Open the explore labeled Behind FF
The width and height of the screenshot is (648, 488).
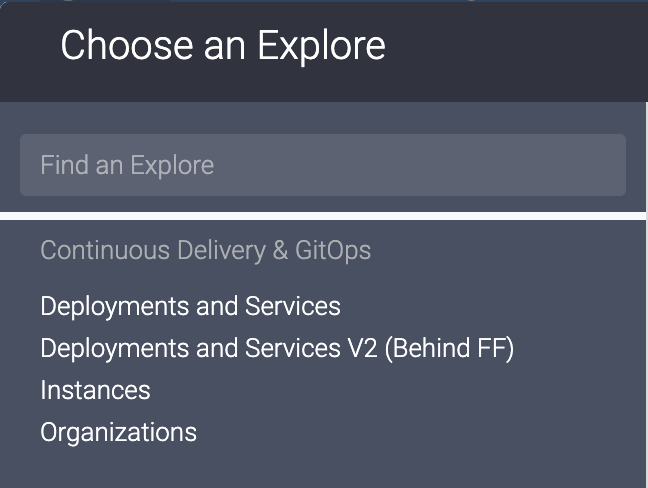click(276, 348)
